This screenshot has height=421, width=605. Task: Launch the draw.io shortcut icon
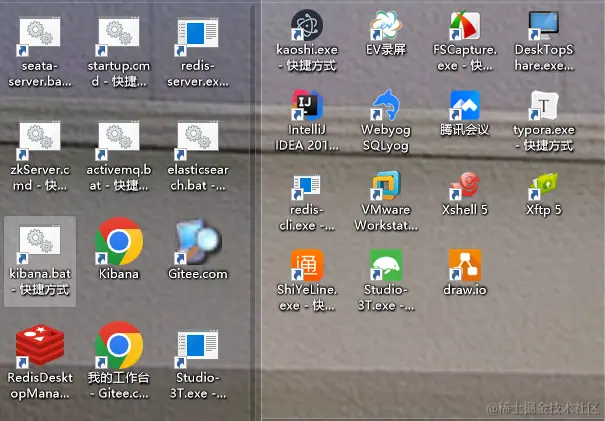pos(465,265)
